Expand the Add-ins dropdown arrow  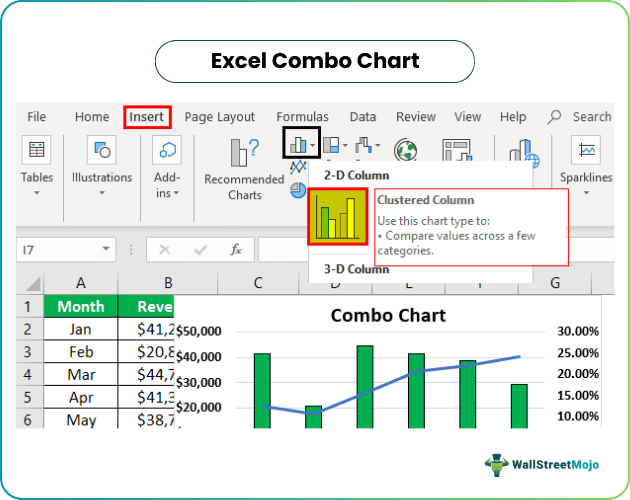coord(176,194)
